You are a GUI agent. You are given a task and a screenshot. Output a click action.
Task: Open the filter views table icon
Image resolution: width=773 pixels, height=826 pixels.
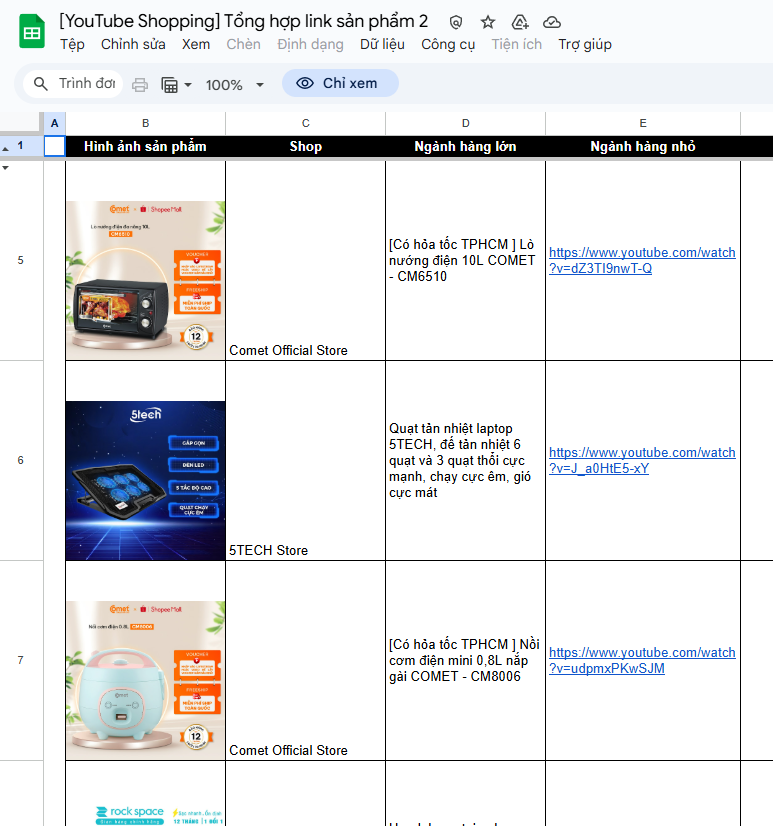176,85
